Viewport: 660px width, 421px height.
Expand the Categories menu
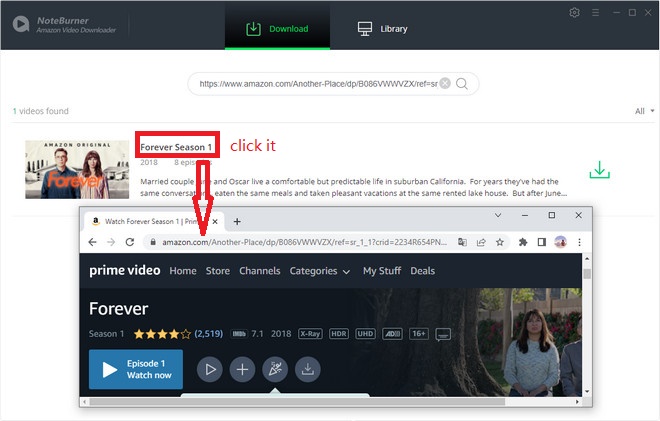319,271
